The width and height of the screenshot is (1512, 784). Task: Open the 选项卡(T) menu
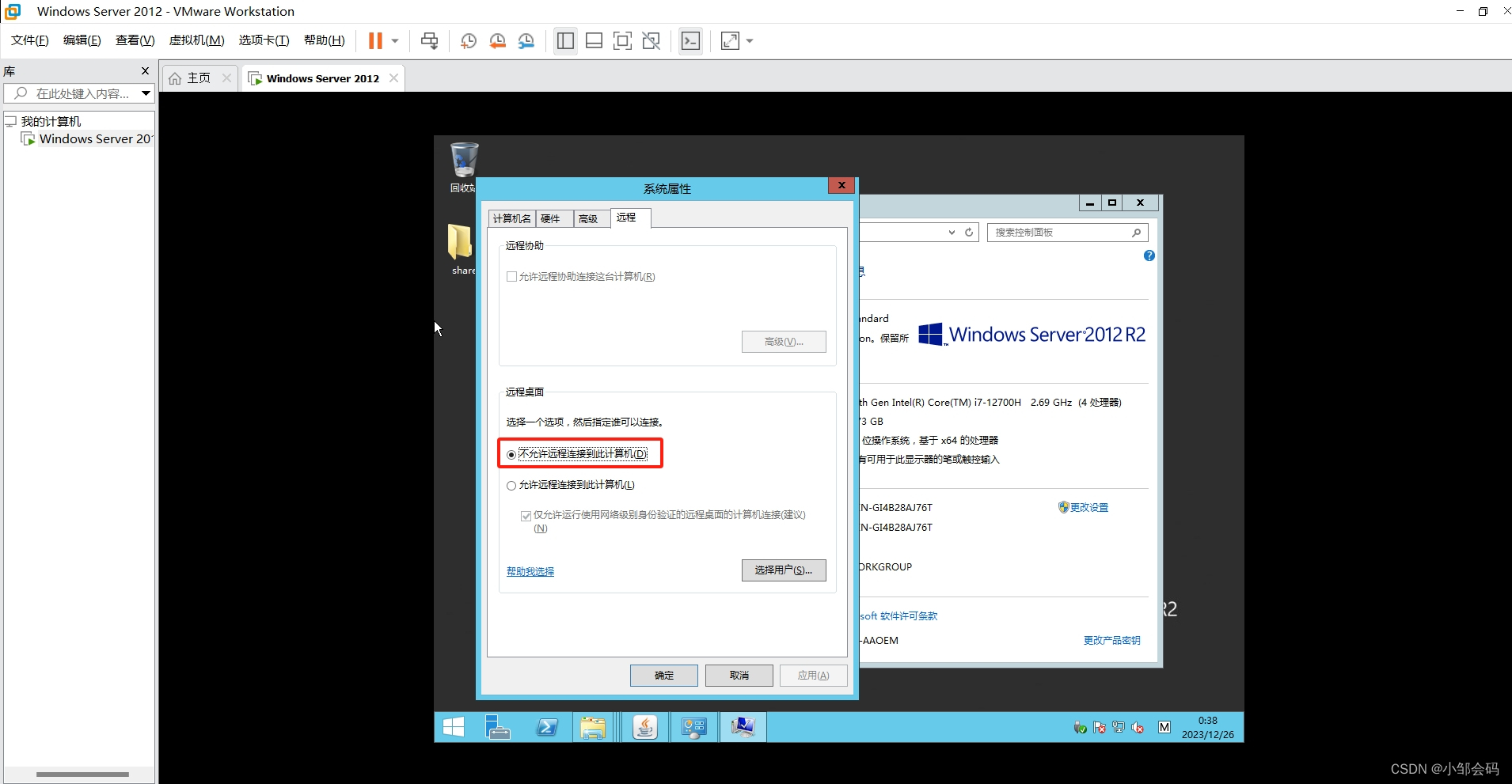click(264, 40)
